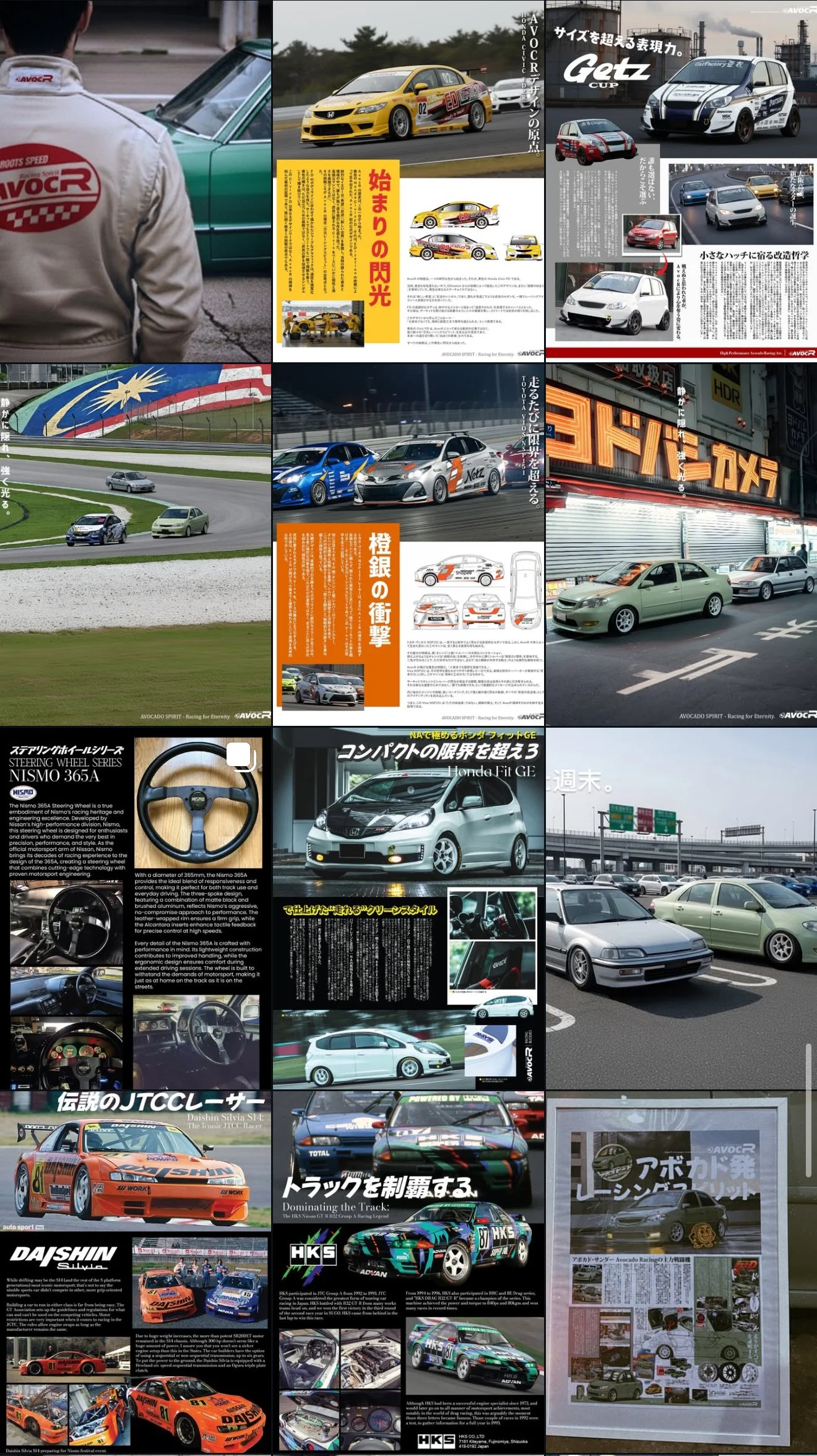Open the green sedan under neon Yodobashi sign post
The width and height of the screenshot is (817, 1456).
coord(681,545)
